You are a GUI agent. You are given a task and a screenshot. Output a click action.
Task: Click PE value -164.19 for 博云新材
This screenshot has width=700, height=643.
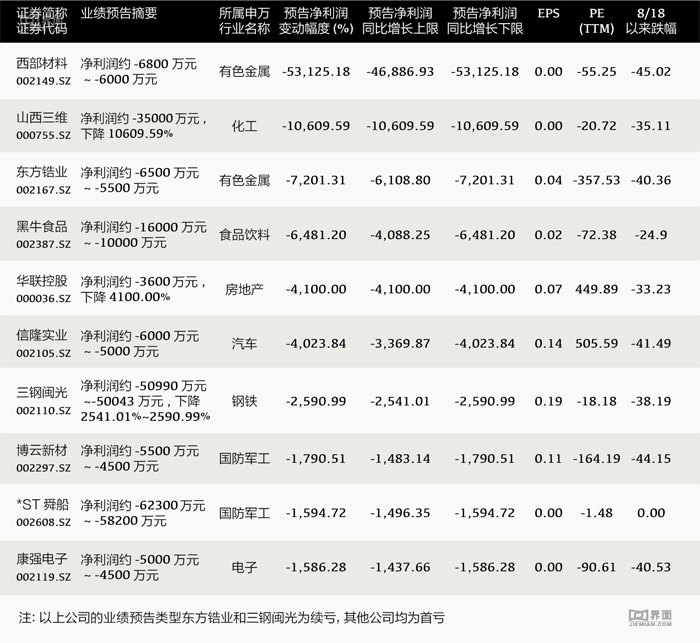click(596, 459)
